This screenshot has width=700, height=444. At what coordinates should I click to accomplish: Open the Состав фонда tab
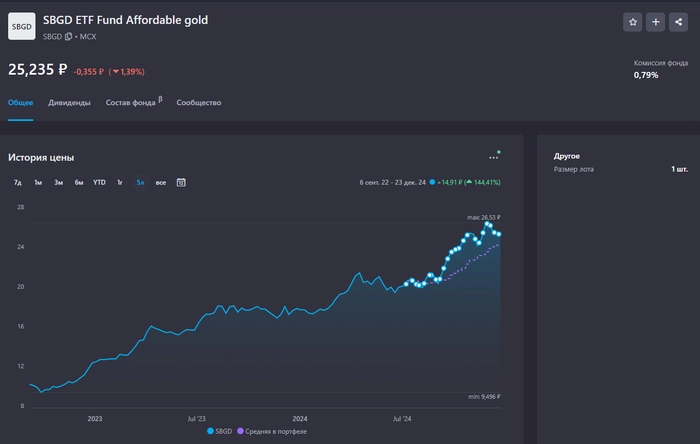(131, 103)
